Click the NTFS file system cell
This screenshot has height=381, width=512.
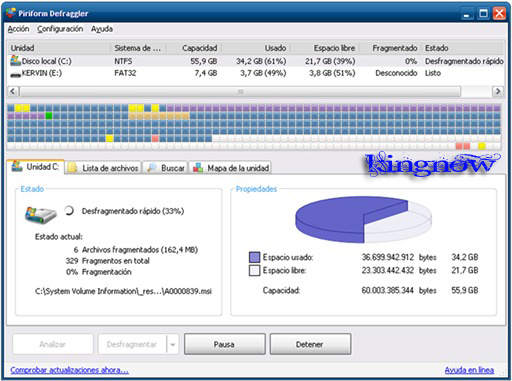(x=123, y=61)
